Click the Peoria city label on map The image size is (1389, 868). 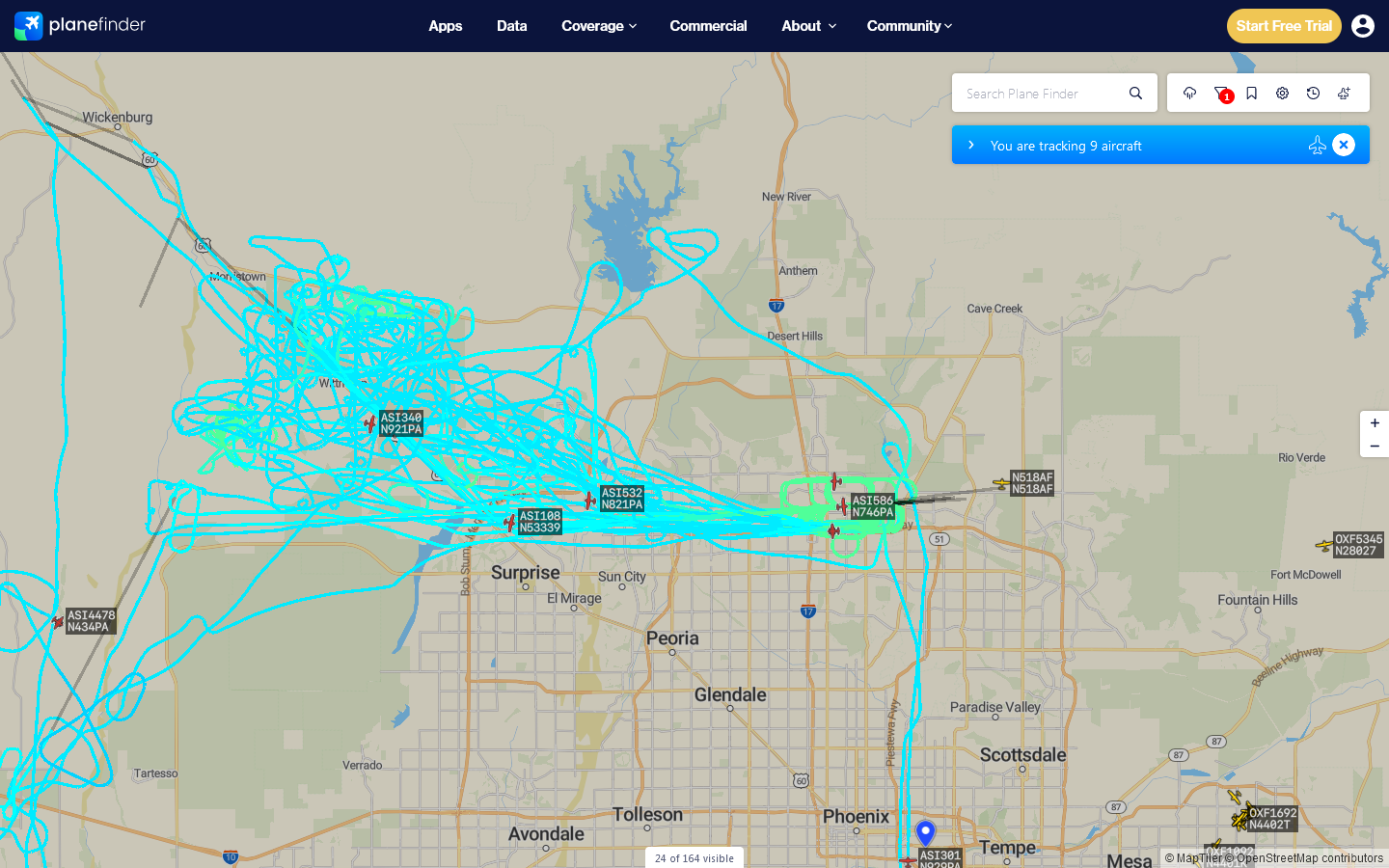click(x=672, y=638)
